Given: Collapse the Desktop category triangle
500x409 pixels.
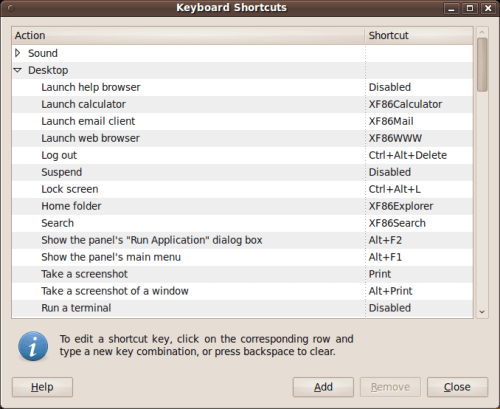Looking at the screenshot, I should click(18, 70).
